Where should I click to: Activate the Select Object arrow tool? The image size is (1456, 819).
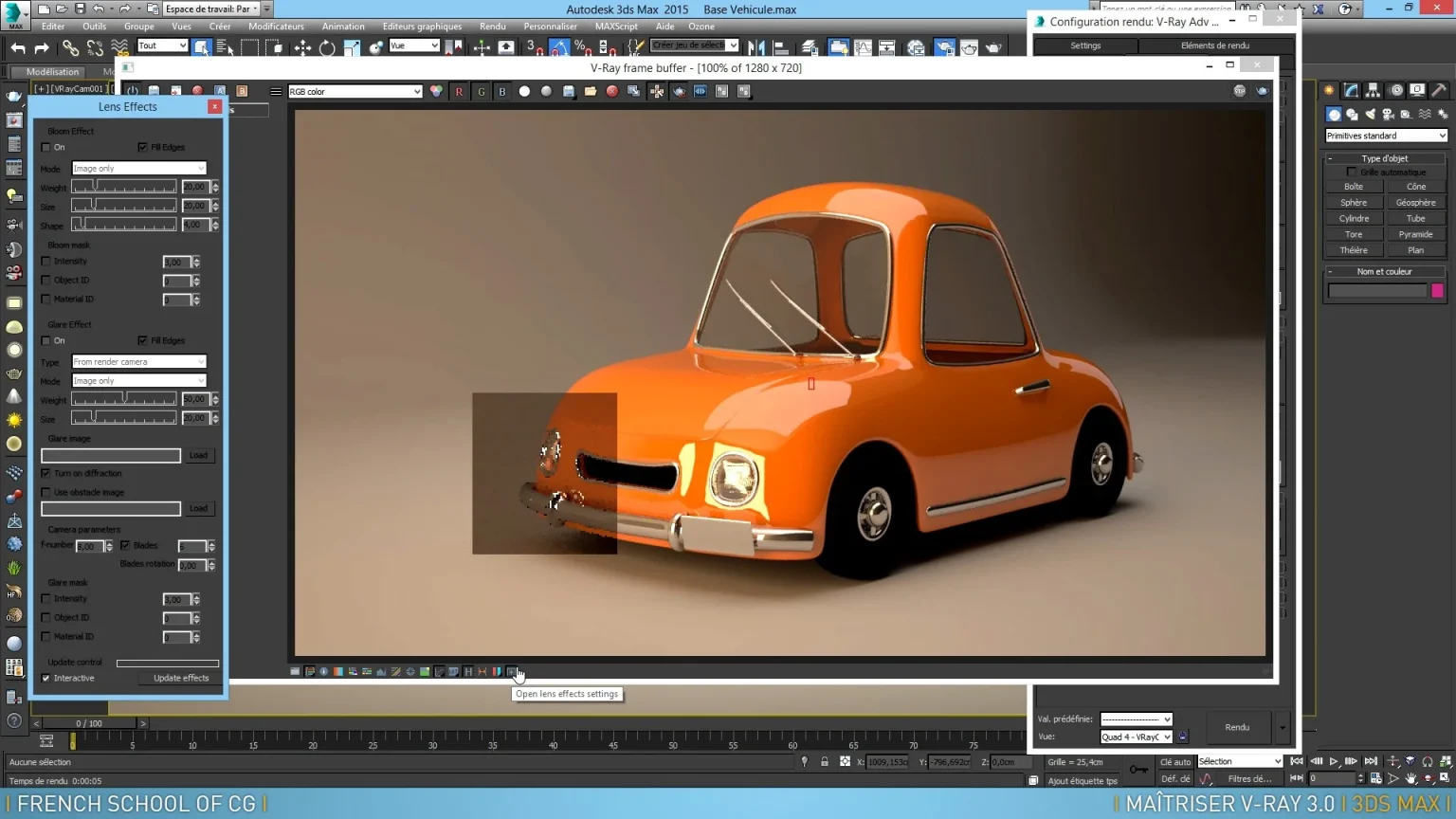tap(201, 47)
